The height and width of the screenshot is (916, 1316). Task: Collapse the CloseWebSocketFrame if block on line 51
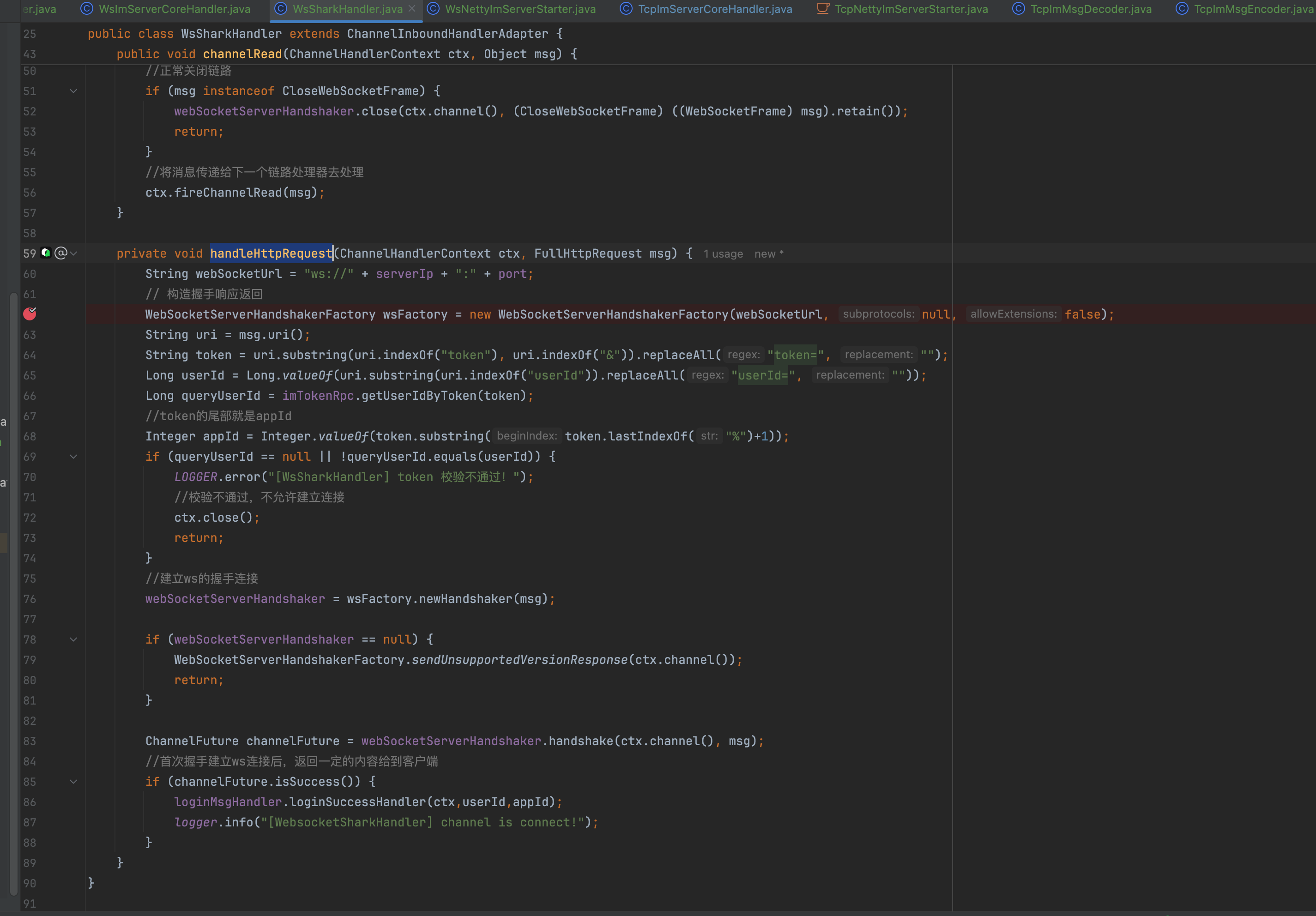[x=73, y=90]
